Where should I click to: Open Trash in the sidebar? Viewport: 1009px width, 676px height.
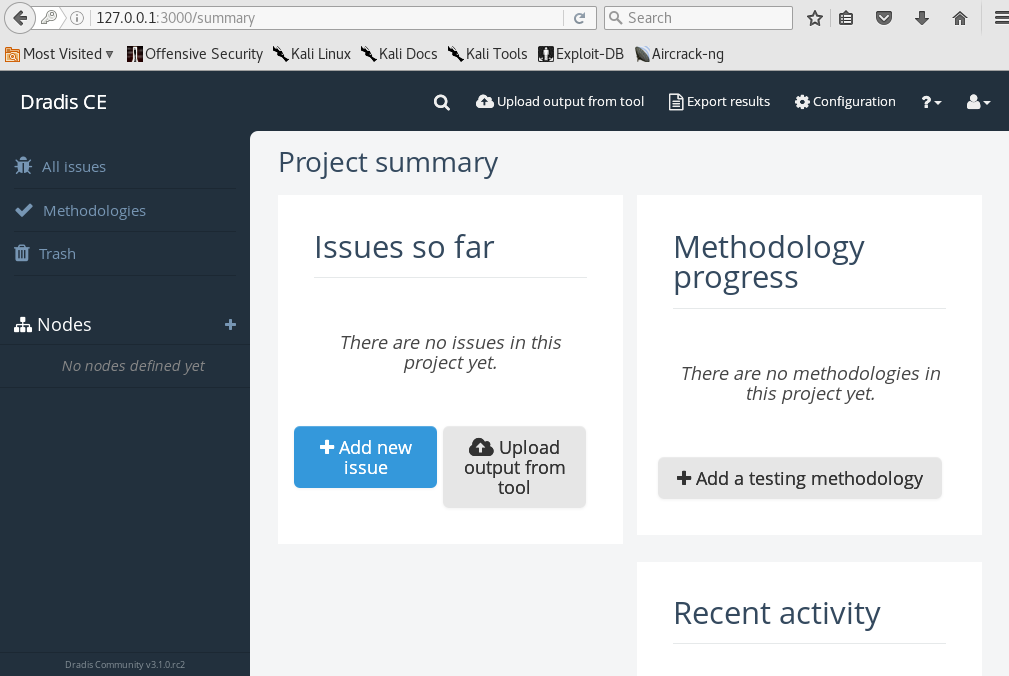[x=57, y=254]
